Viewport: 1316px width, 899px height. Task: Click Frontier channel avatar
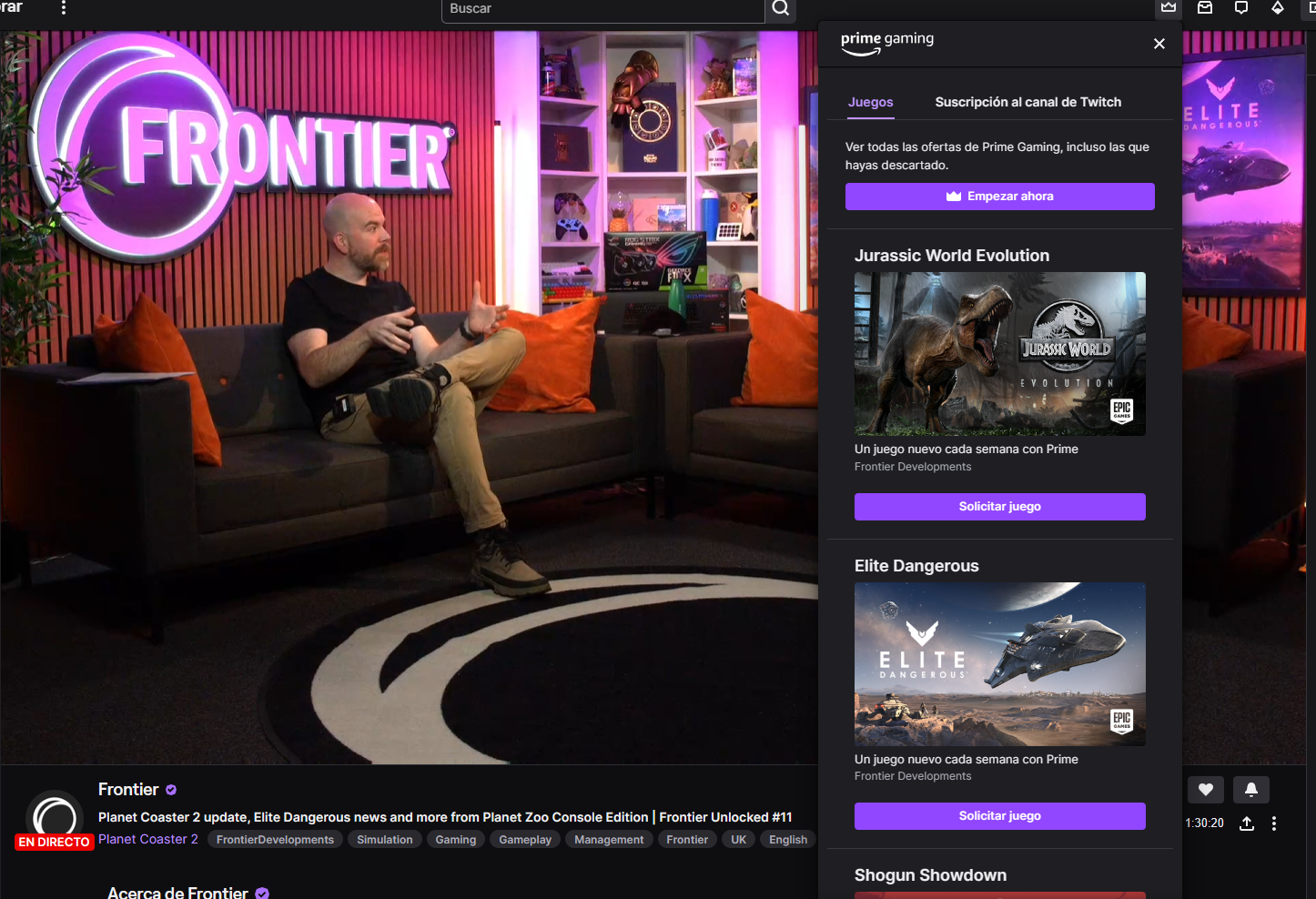coord(55,816)
